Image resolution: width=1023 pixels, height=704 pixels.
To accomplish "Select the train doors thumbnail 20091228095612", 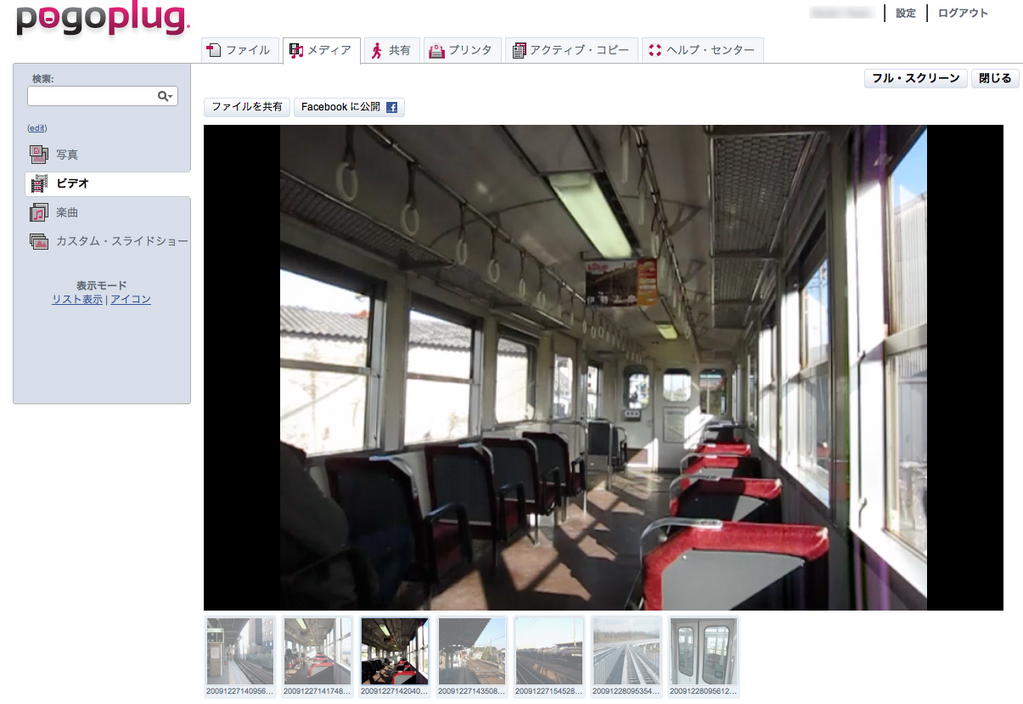I will pos(703,651).
